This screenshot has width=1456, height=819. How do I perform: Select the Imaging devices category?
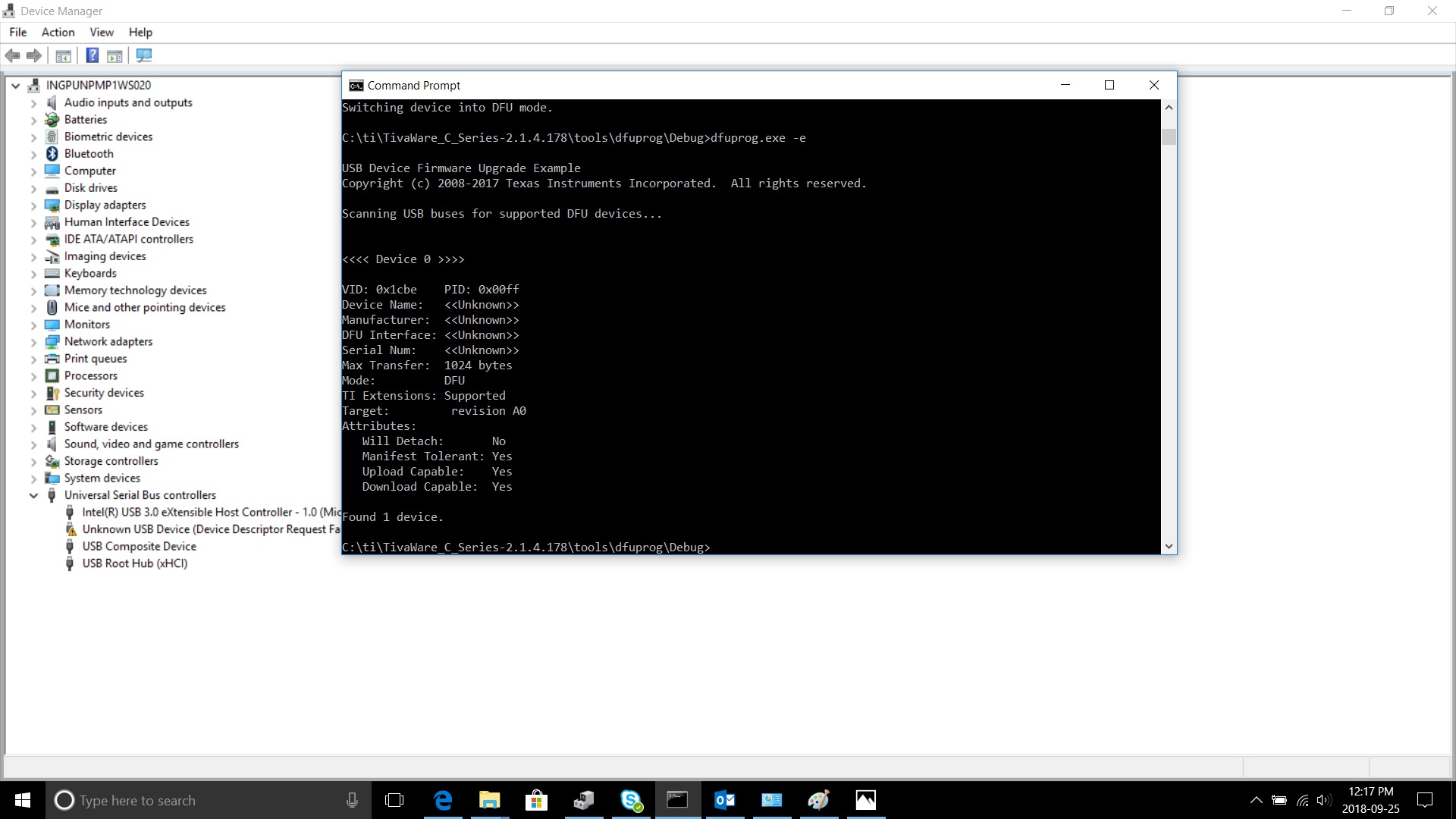pos(105,256)
